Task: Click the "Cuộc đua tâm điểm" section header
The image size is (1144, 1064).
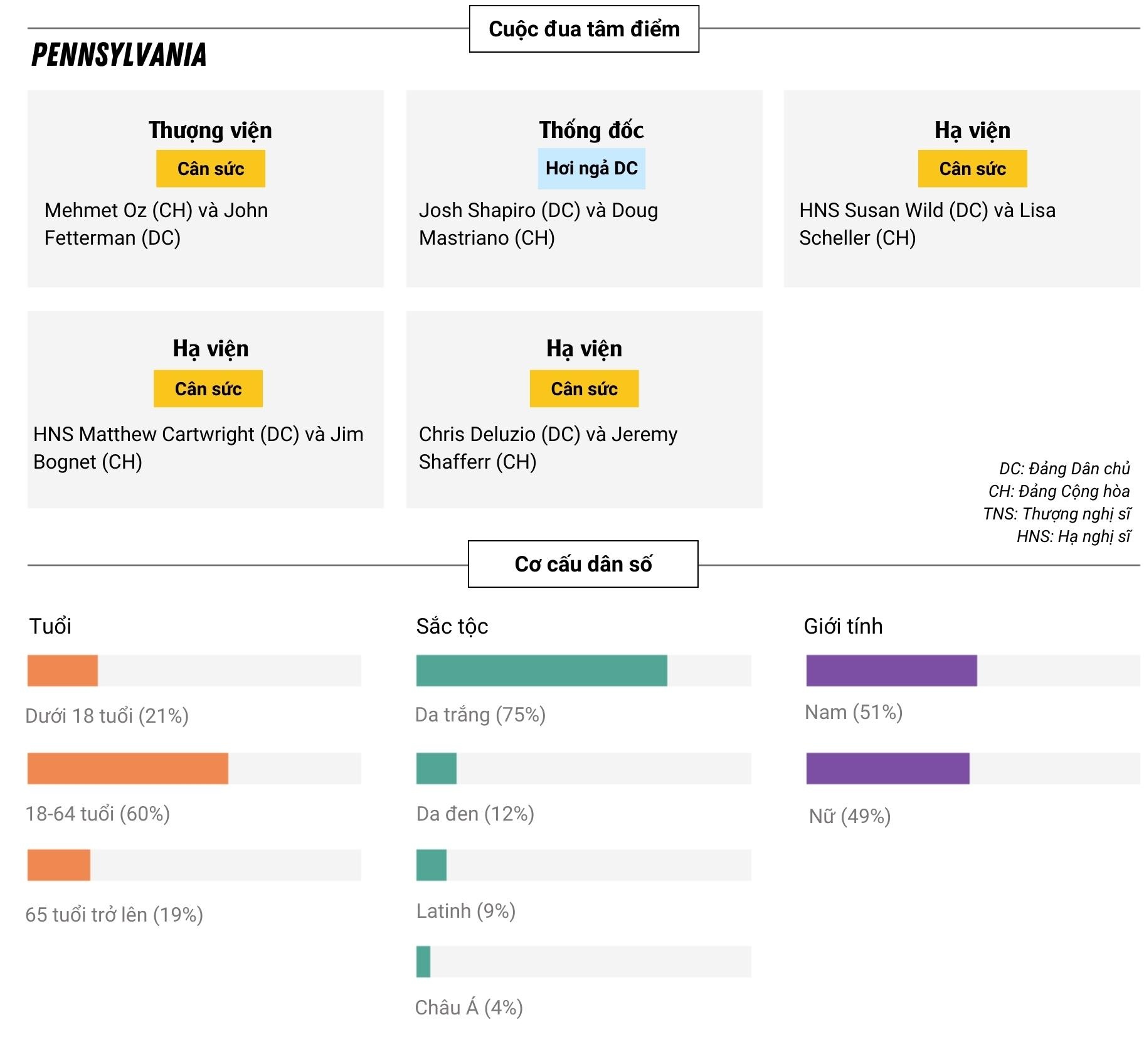Action: coord(584,29)
